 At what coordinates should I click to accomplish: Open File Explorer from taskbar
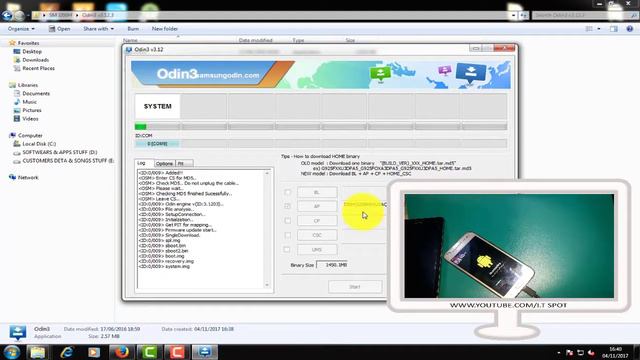tap(38, 352)
